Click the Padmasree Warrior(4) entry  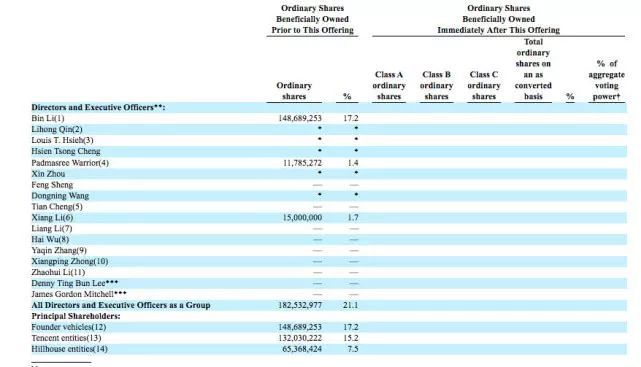pos(70,163)
